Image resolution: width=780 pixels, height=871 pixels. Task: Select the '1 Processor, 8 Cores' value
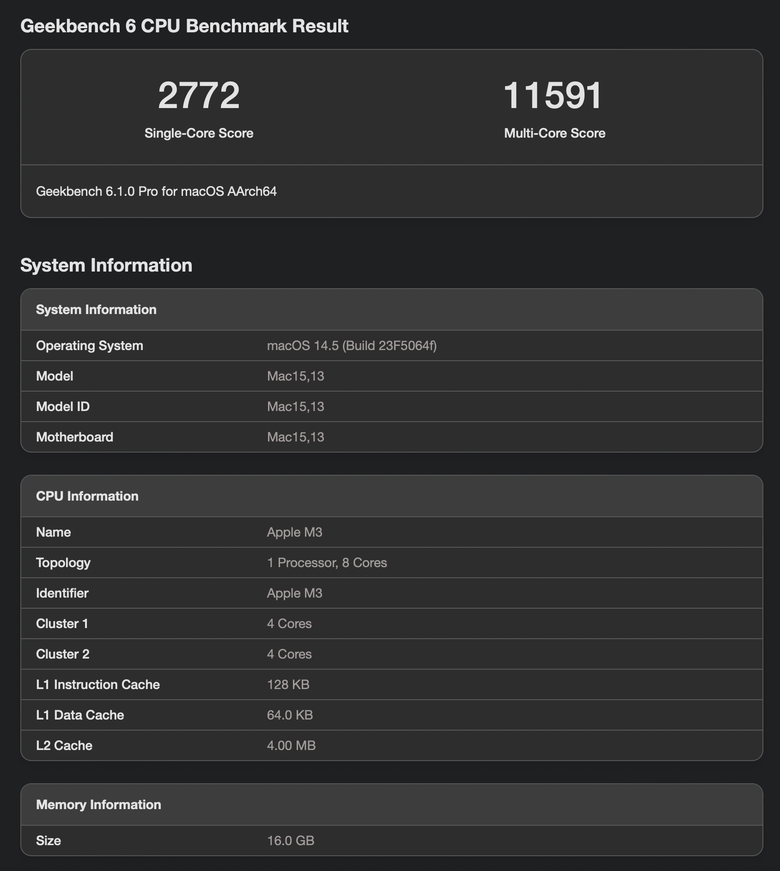click(x=327, y=563)
